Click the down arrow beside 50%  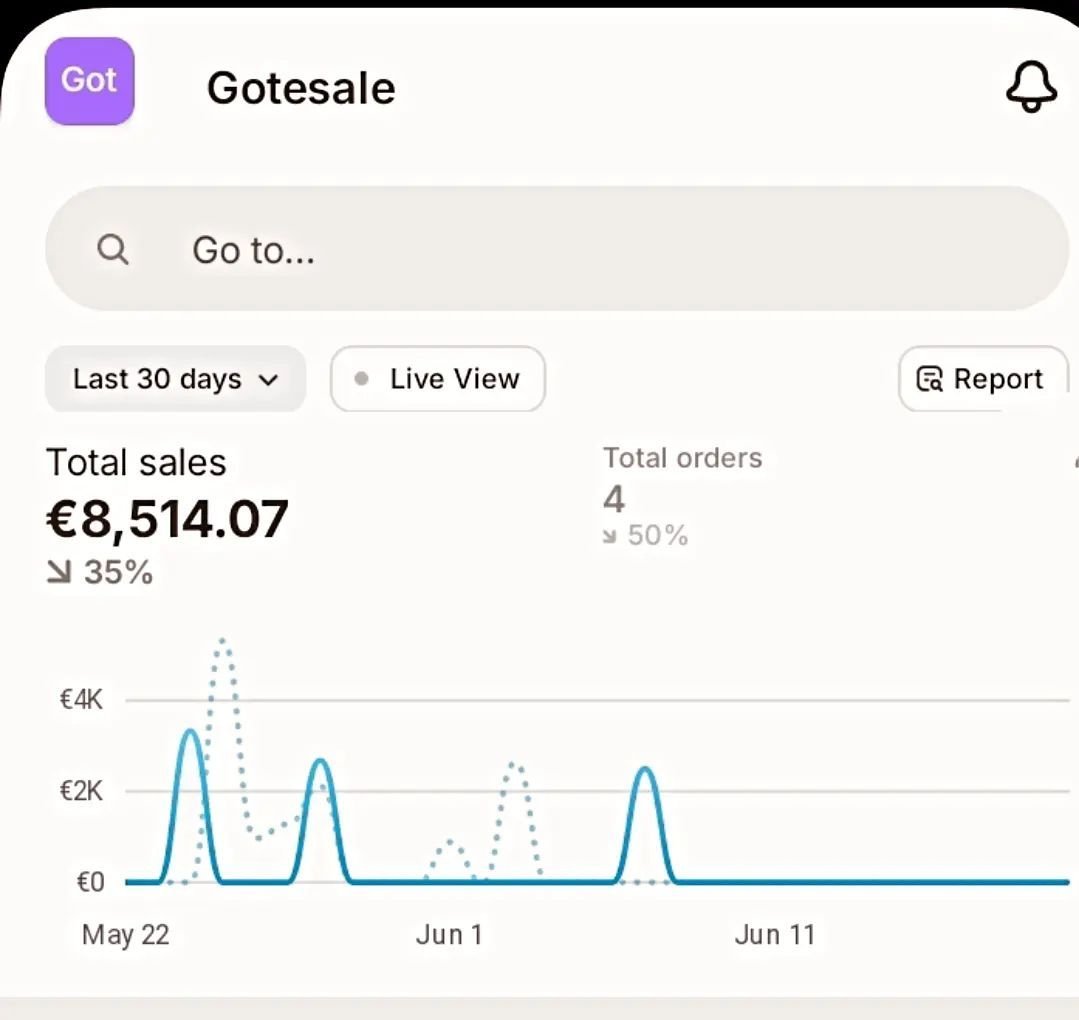click(610, 537)
